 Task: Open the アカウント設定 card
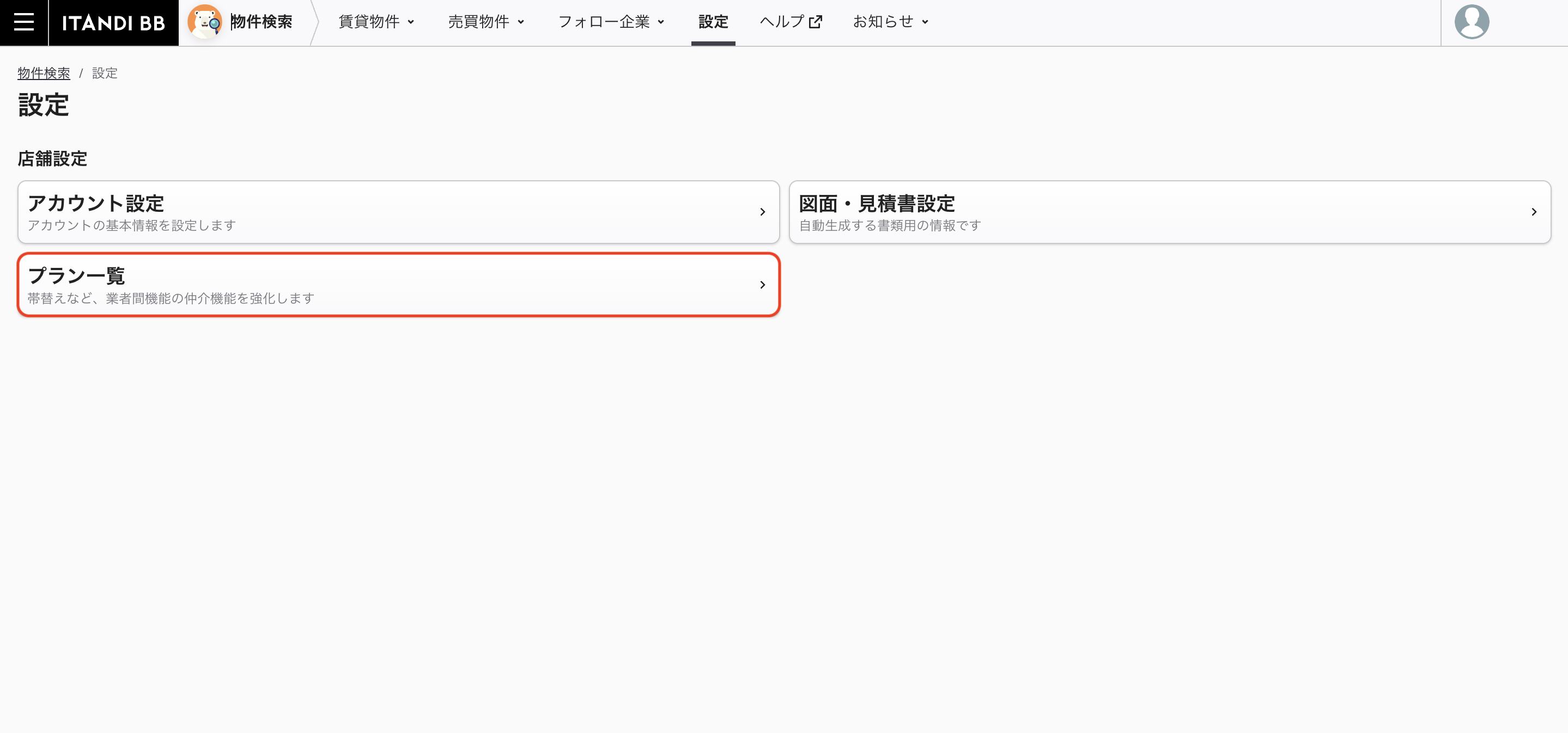[399, 212]
